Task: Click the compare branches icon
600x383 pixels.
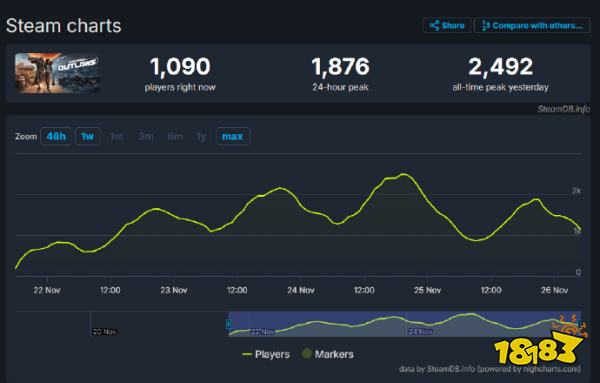Action: [486, 26]
